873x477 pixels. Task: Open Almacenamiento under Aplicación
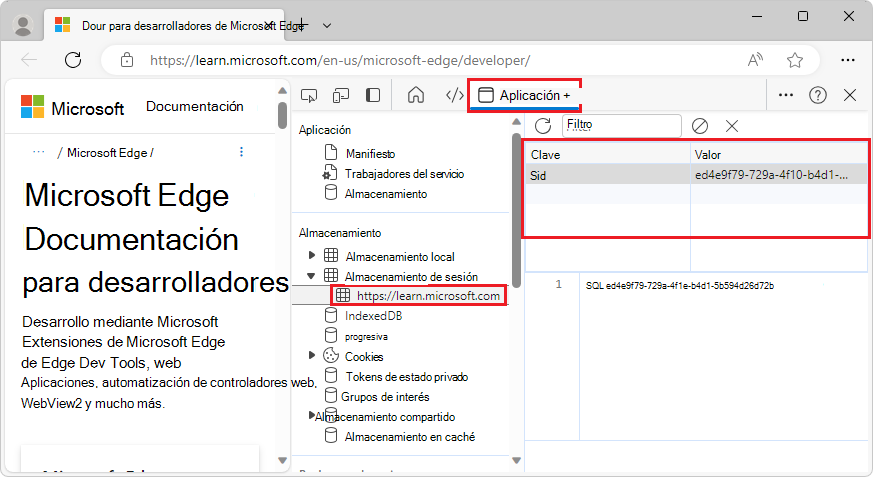(x=386, y=194)
